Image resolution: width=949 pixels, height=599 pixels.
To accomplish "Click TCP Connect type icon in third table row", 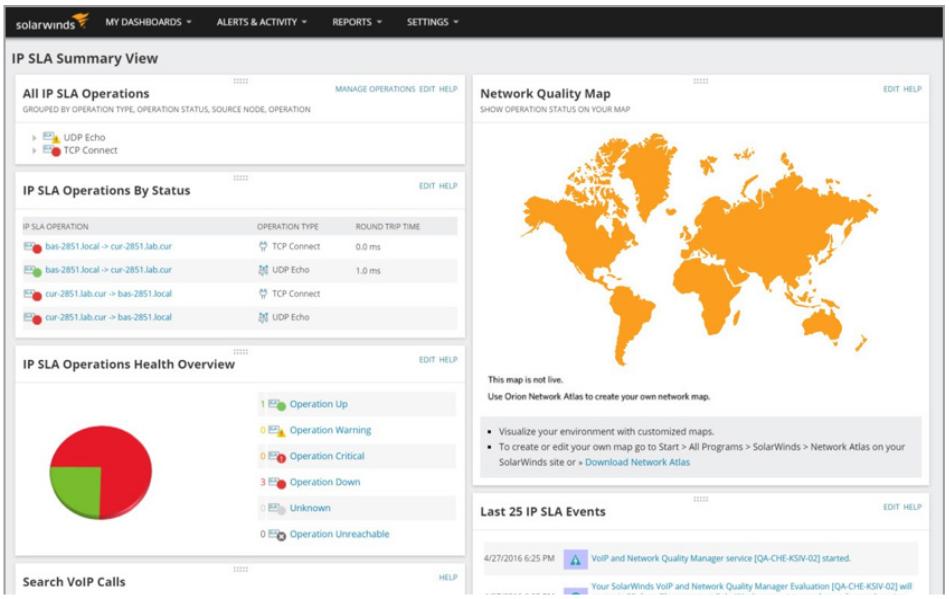I will pyautogui.click(x=263, y=293).
